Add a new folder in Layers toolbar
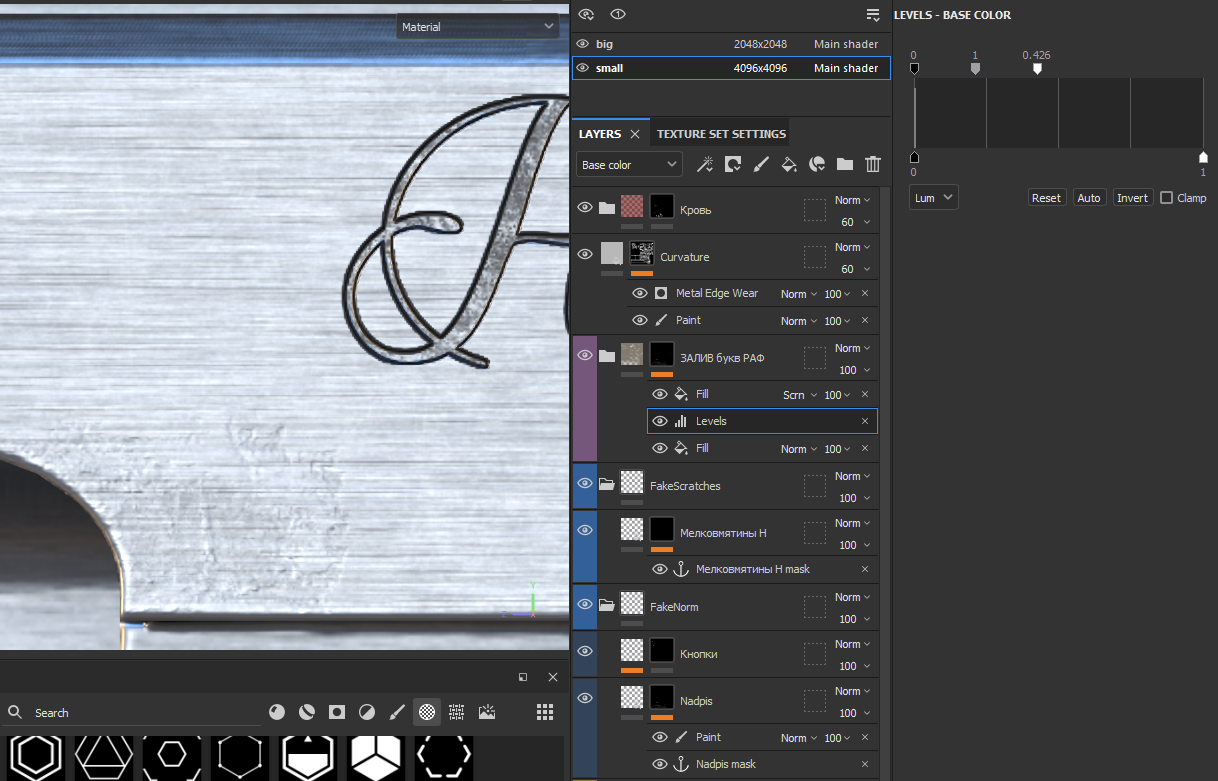 (x=845, y=164)
